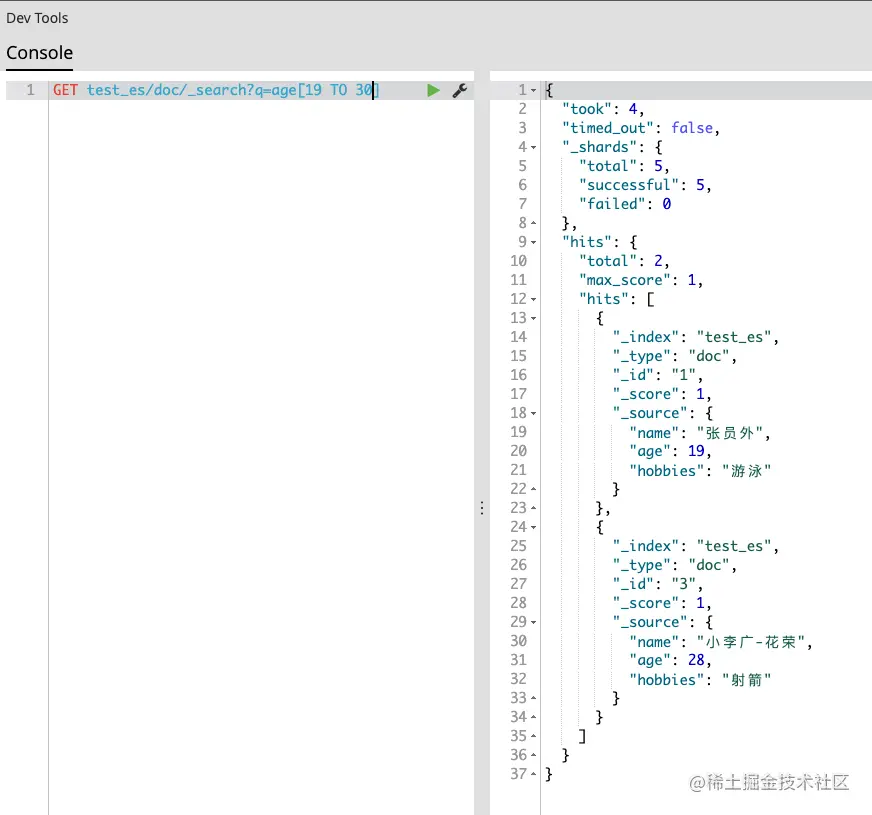Screen dimensions: 872x815
Task: Click the name value 小李广-花荣
Action: point(750,642)
